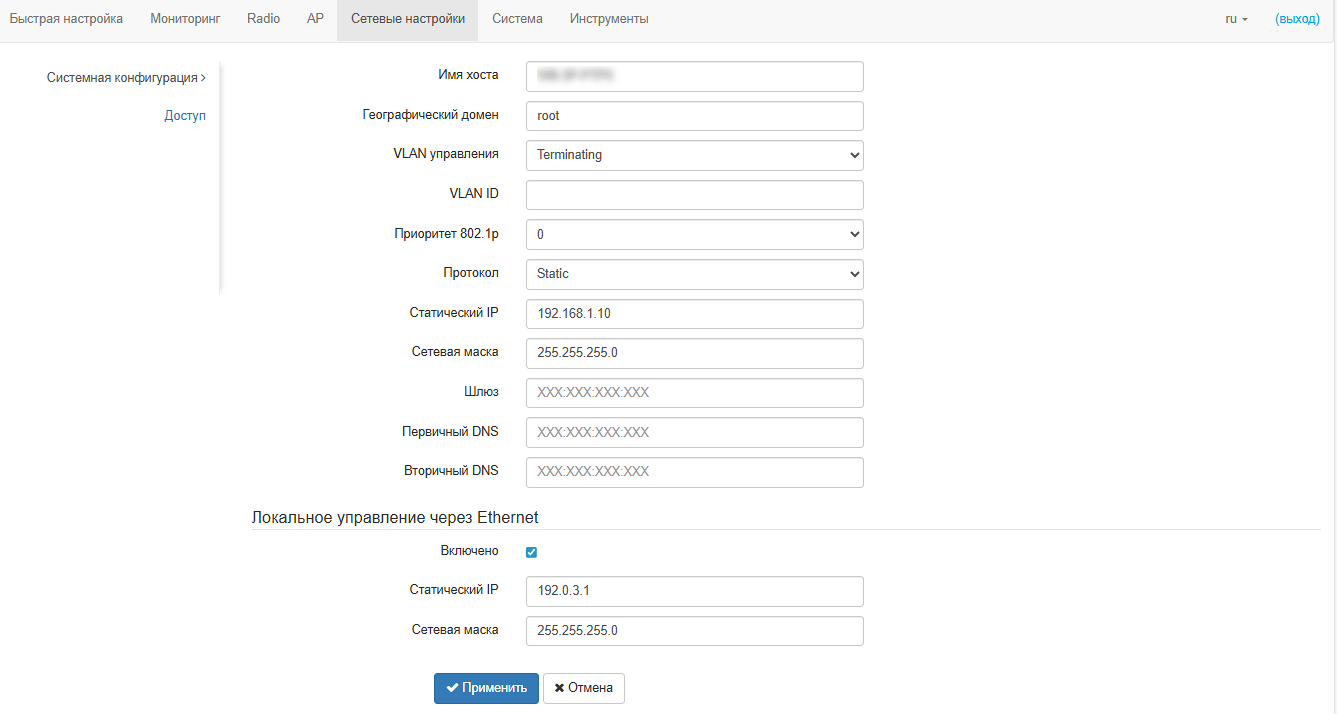The image size is (1337, 714).
Task: Click the Отмена button with X icon
Action: [x=584, y=688]
